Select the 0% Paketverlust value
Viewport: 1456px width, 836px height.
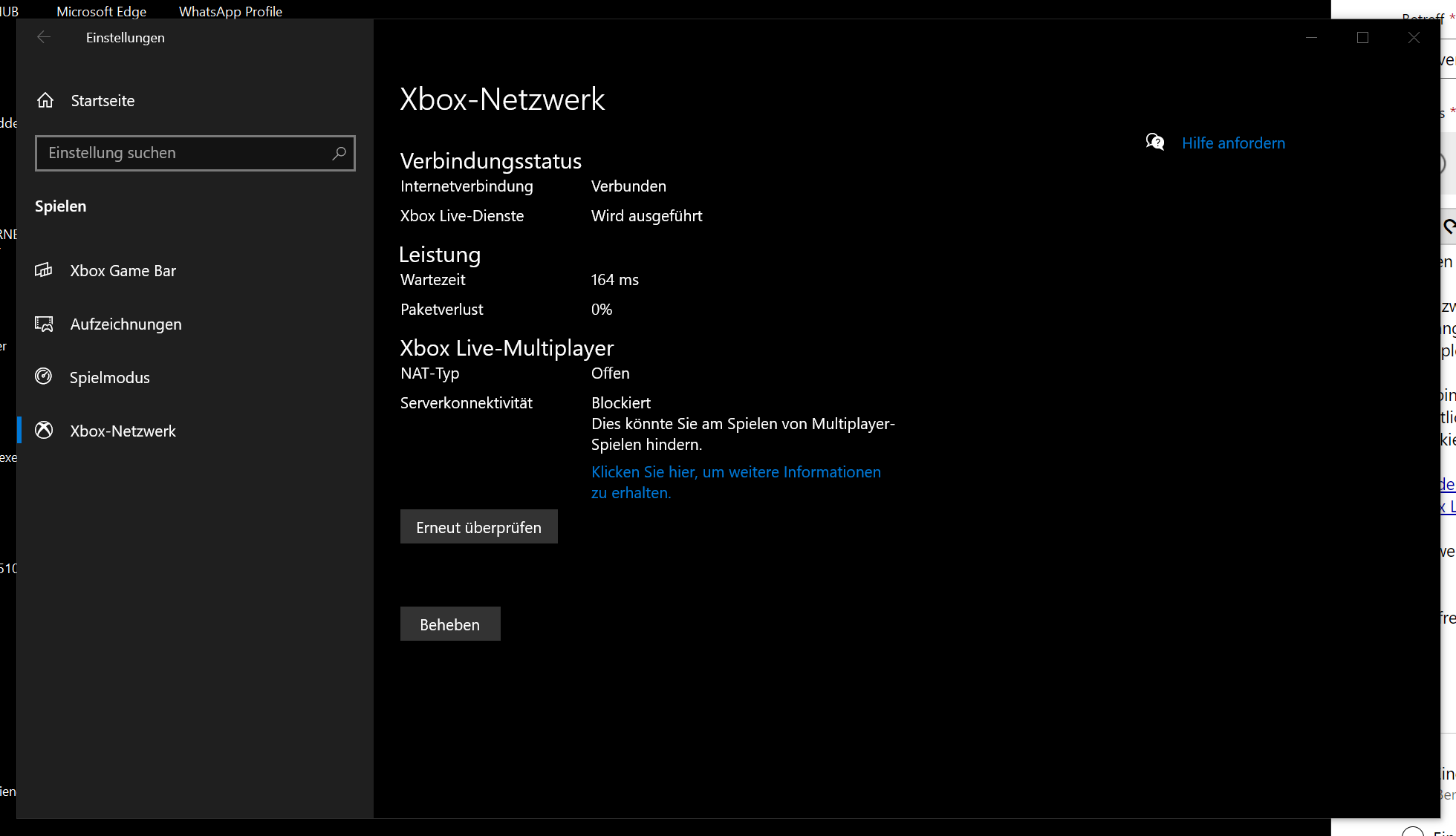[x=602, y=310]
